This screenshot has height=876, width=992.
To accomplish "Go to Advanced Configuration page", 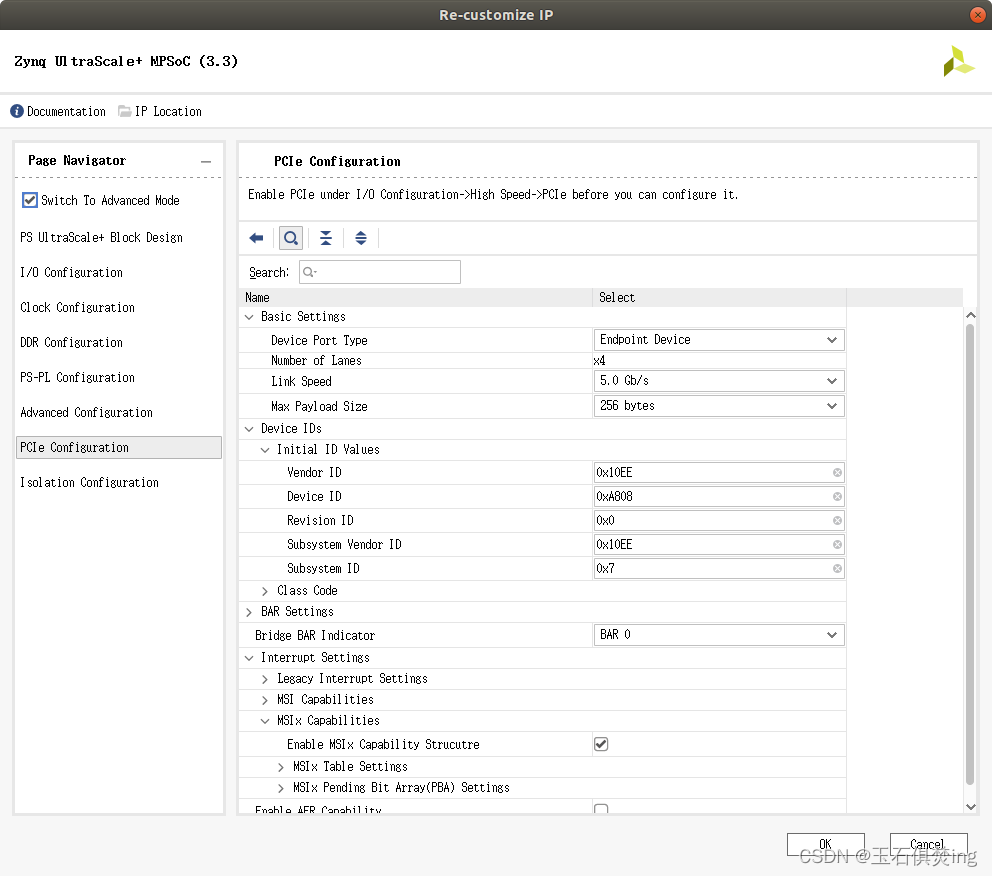I will 87,412.
